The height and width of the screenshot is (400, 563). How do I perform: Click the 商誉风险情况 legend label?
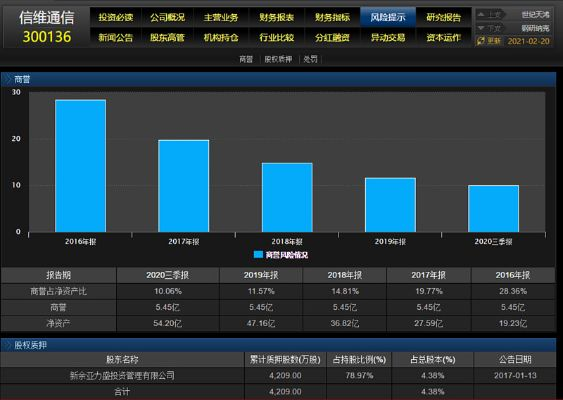click(x=287, y=255)
